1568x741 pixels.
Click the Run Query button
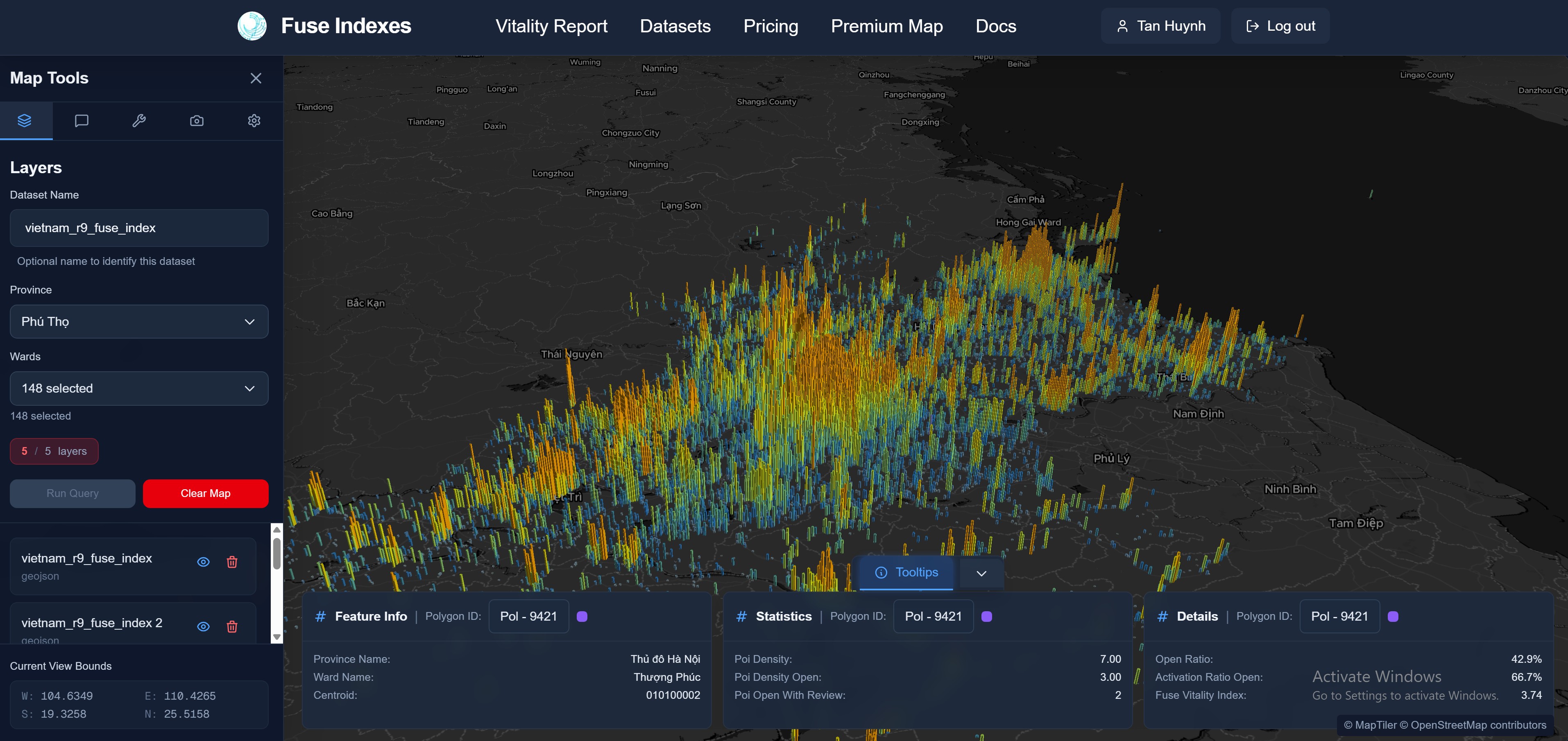(x=73, y=493)
